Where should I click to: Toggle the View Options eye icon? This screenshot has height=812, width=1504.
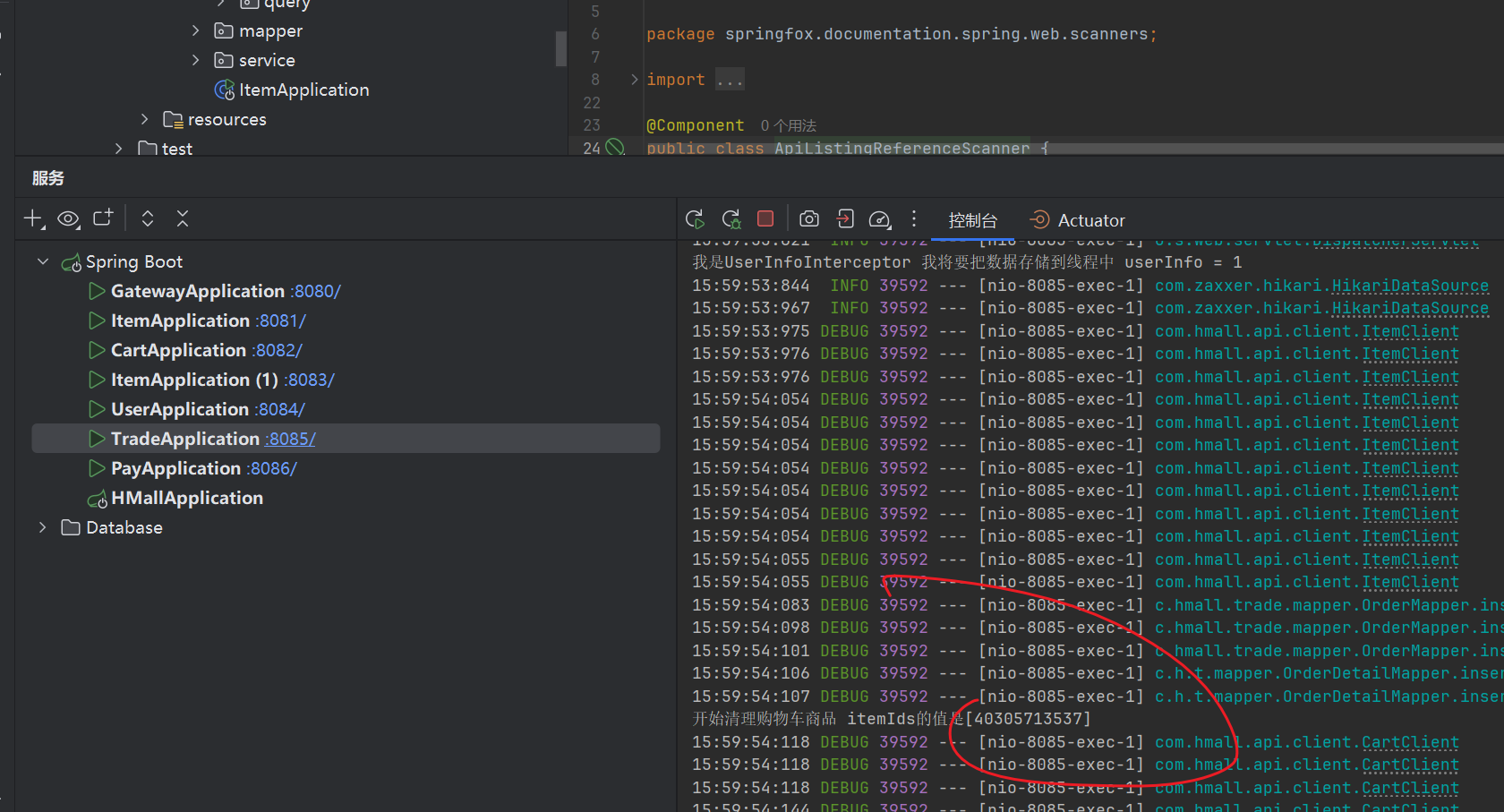[x=68, y=218]
